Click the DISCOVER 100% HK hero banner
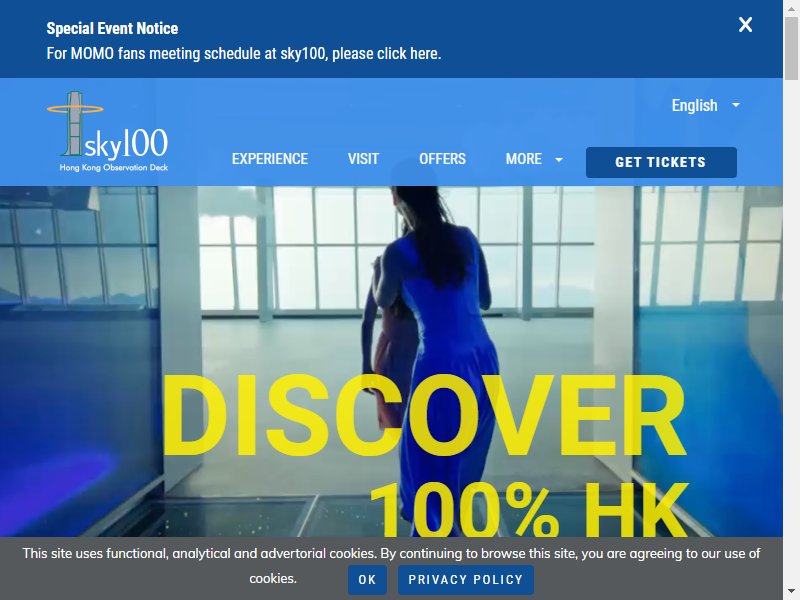 tap(391, 361)
